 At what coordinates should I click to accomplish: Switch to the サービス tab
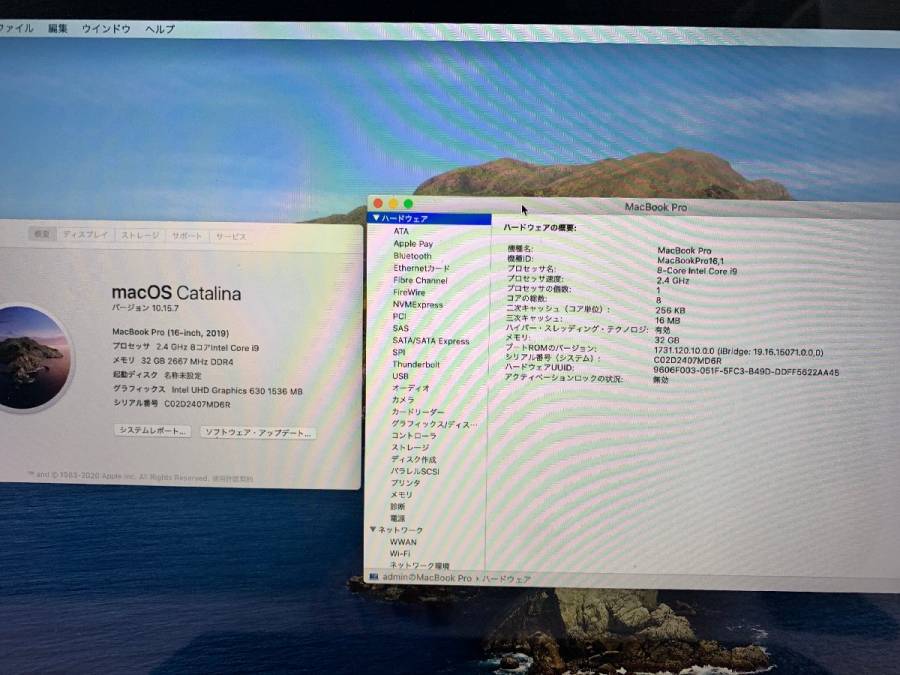click(231, 236)
